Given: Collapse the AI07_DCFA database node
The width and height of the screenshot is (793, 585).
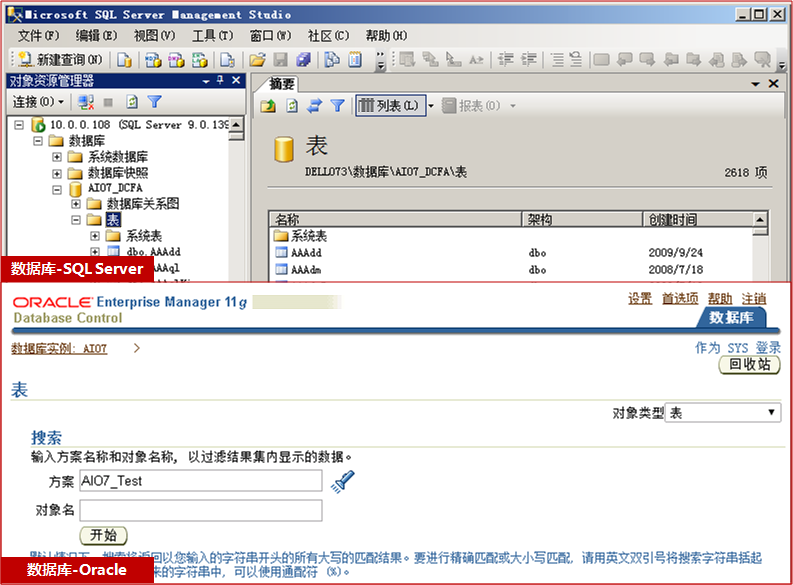Looking at the screenshot, I should click(57, 190).
